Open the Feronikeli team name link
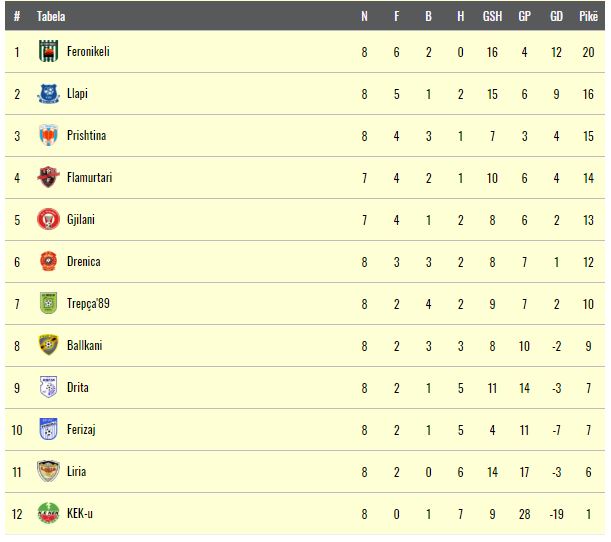Screen dimensions: 611x542 pos(88,51)
